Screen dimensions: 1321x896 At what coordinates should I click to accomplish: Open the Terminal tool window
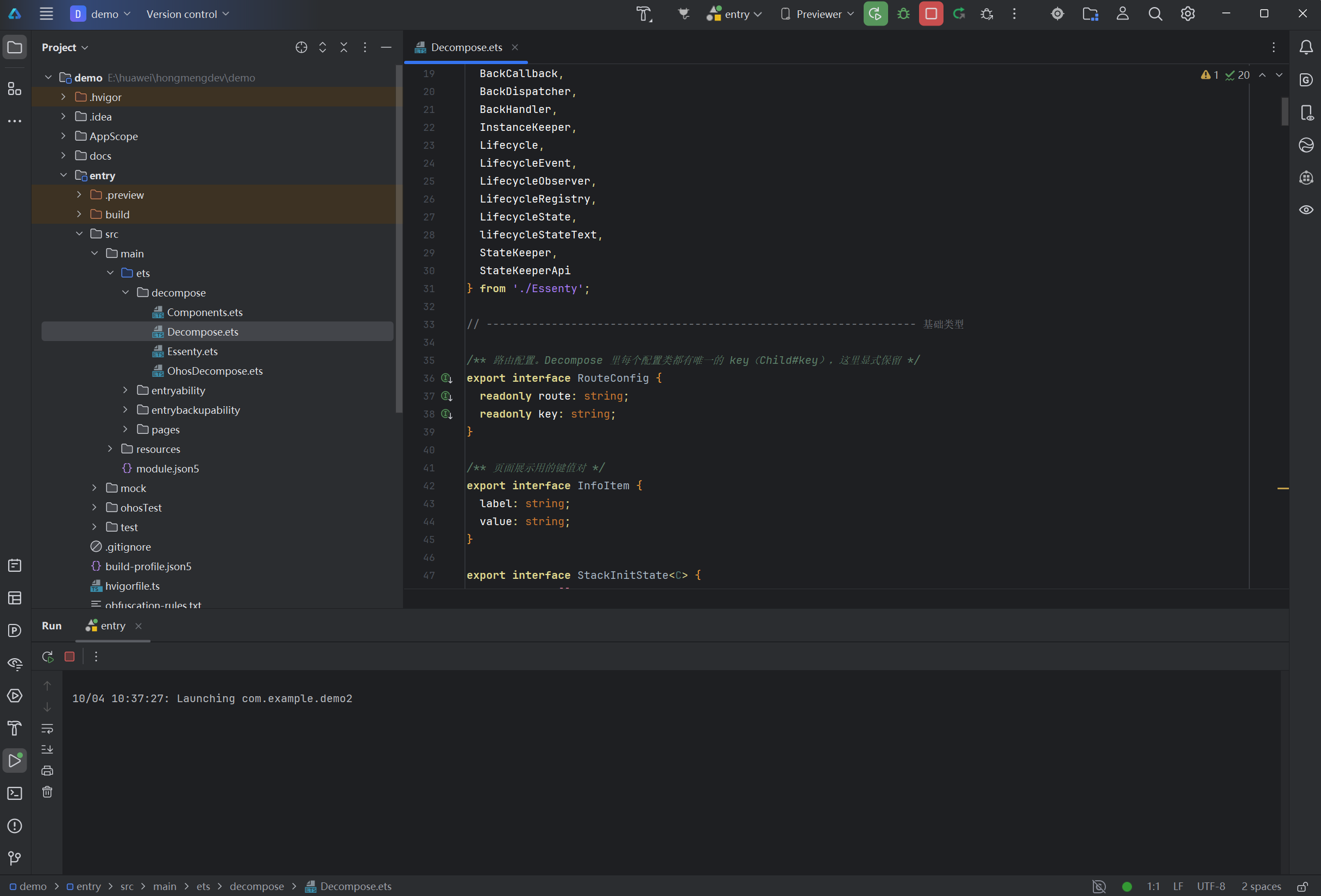[15, 793]
